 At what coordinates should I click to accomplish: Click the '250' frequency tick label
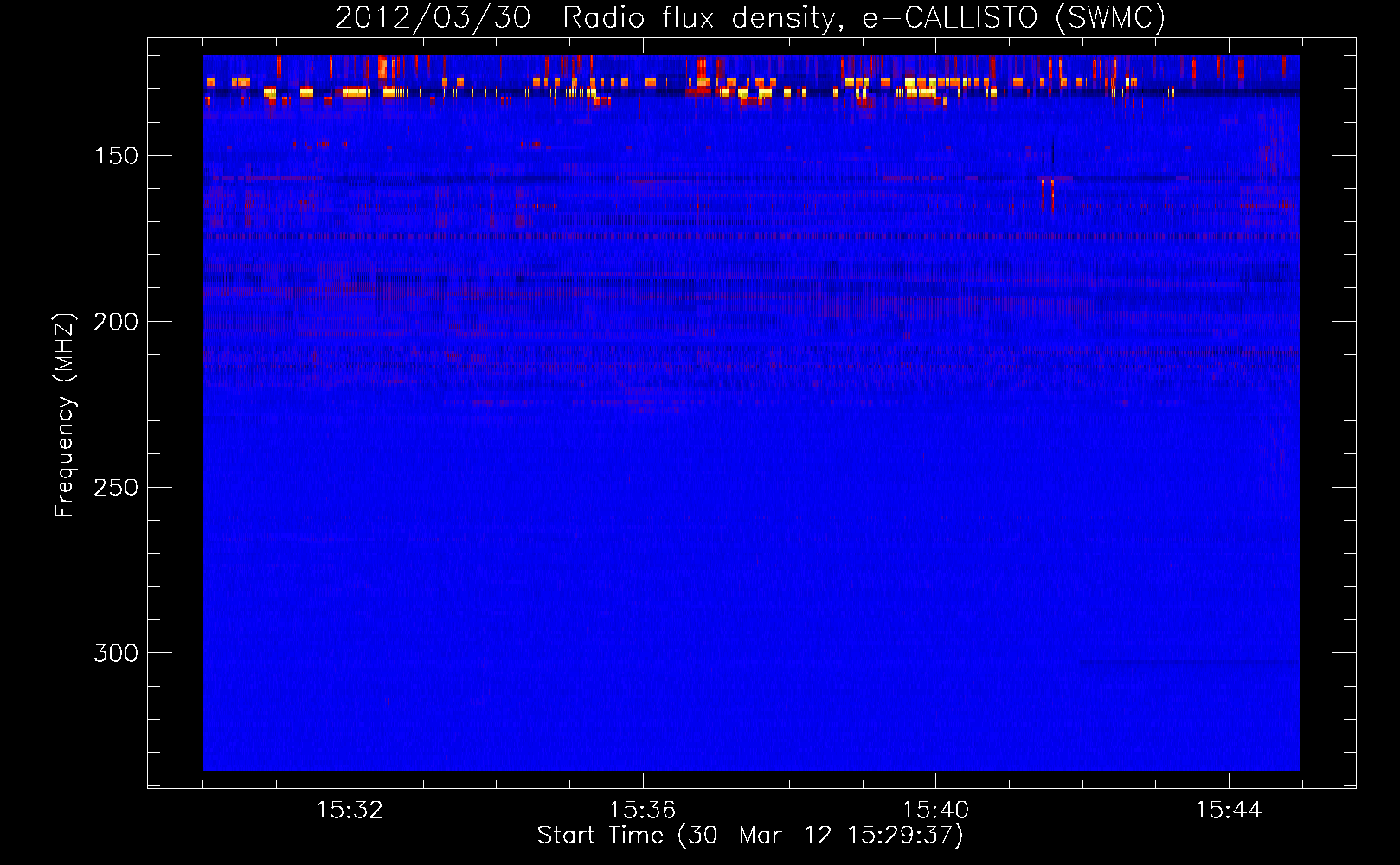coord(116,487)
